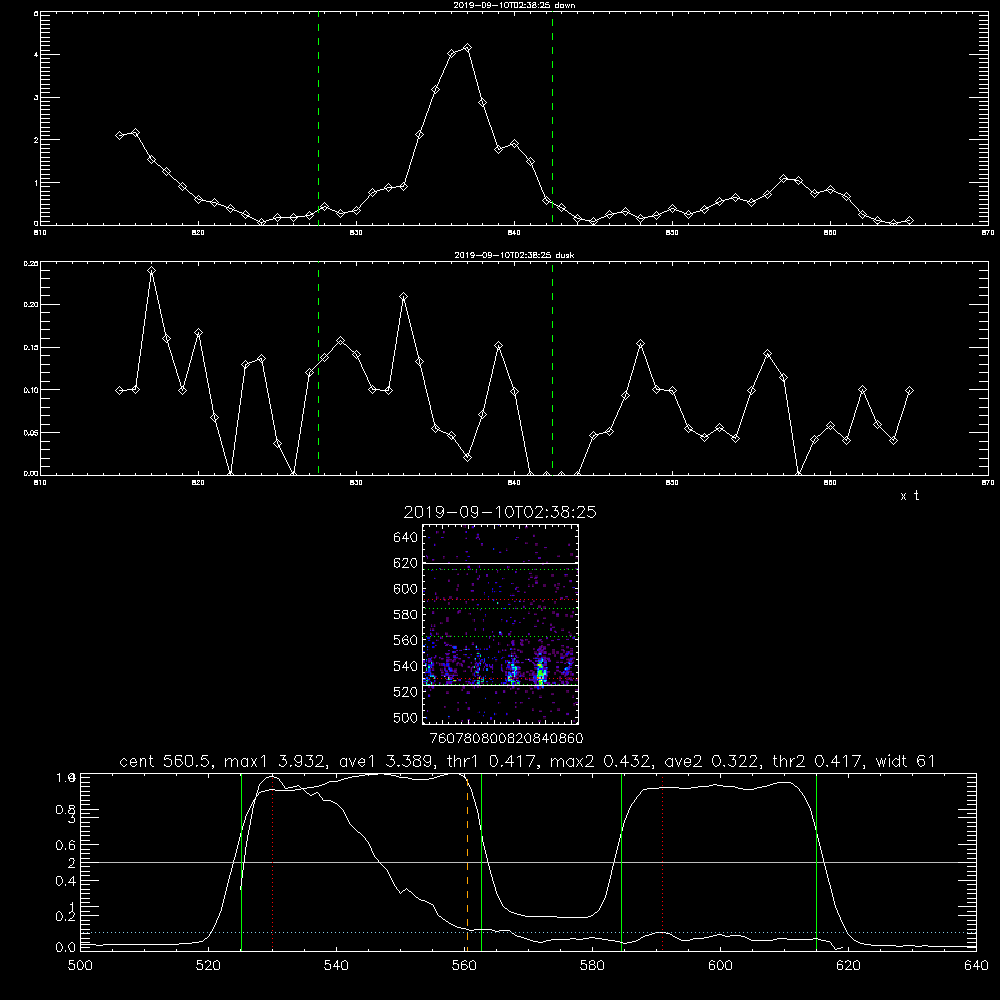Click the green vertical line near 585 in the bottom plot
This screenshot has width=1000, height=1000.
(x=621, y=861)
